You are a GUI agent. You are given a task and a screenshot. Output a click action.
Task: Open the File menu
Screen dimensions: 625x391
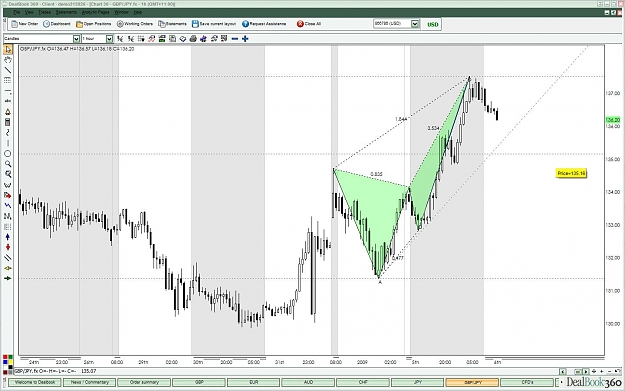coord(16,12)
